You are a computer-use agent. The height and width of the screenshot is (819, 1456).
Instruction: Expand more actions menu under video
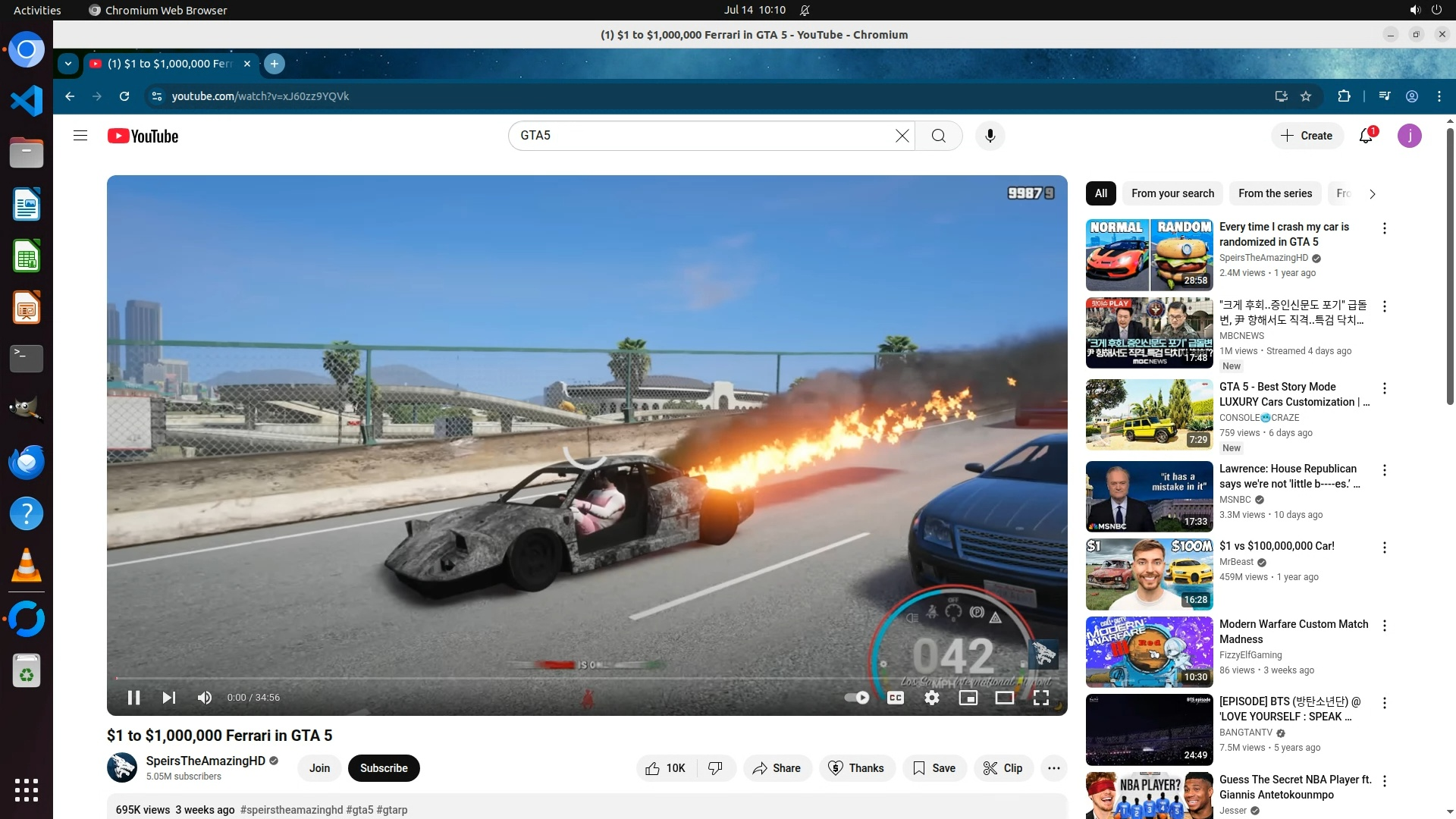pos(1053,768)
